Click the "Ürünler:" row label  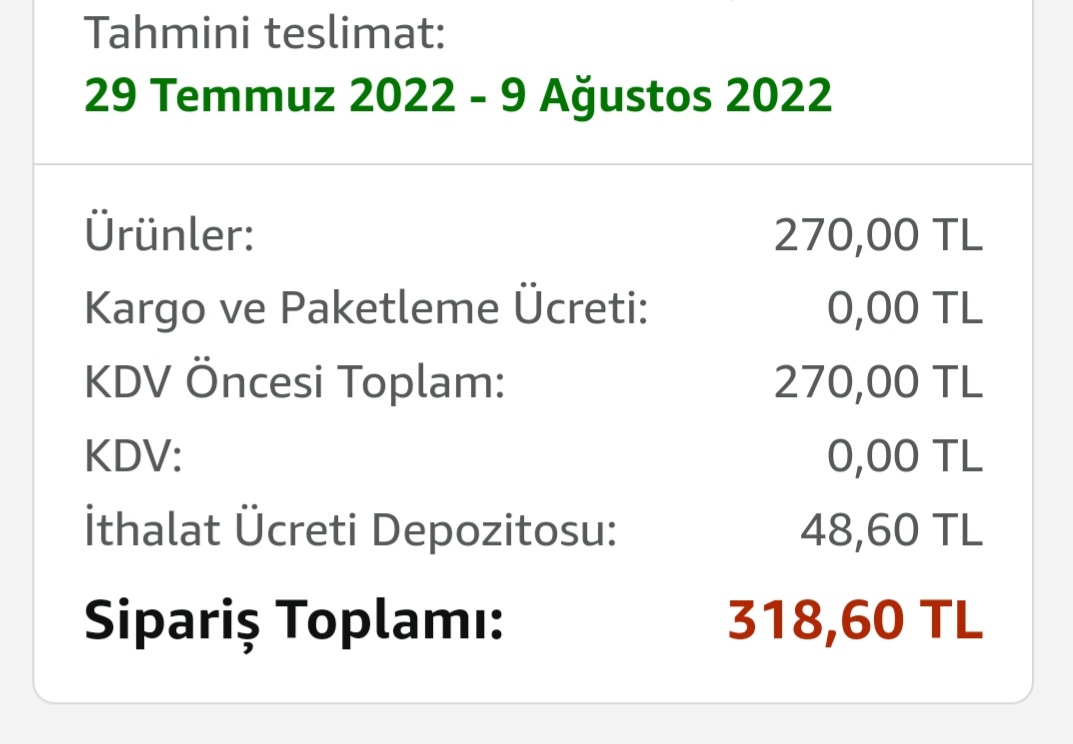click(x=169, y=236)
